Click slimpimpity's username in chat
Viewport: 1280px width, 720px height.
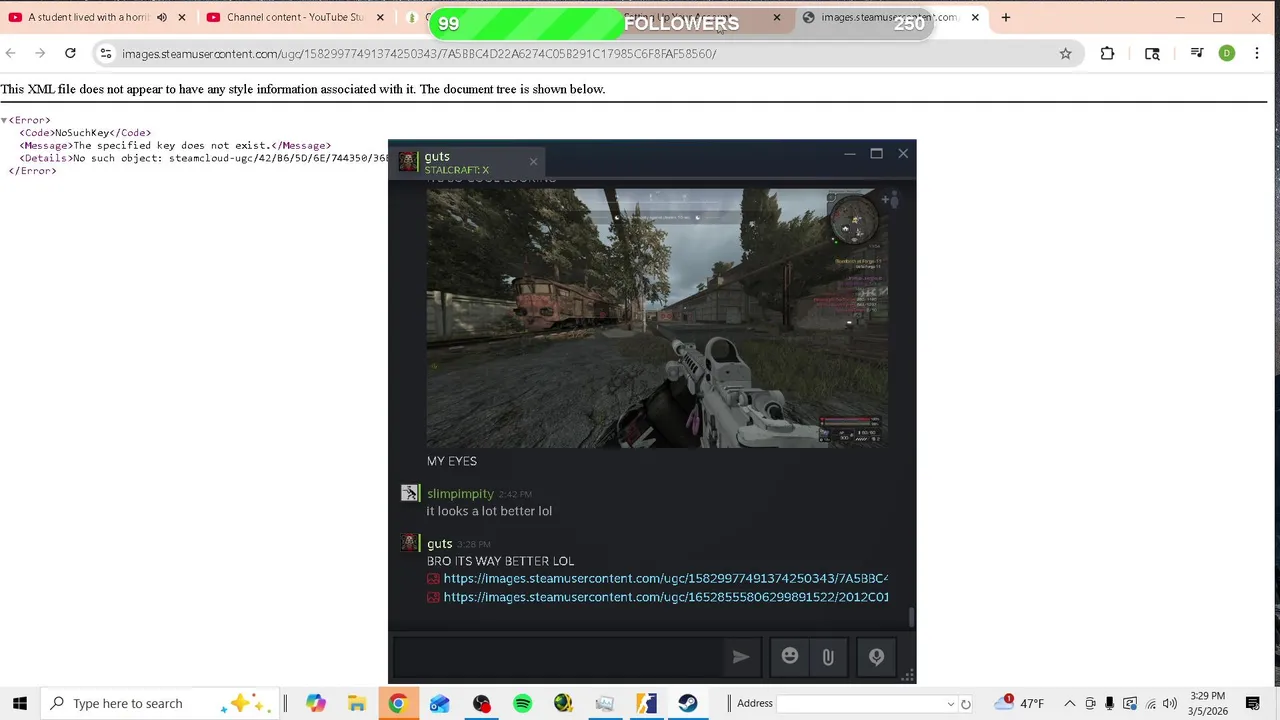point(460,493)
